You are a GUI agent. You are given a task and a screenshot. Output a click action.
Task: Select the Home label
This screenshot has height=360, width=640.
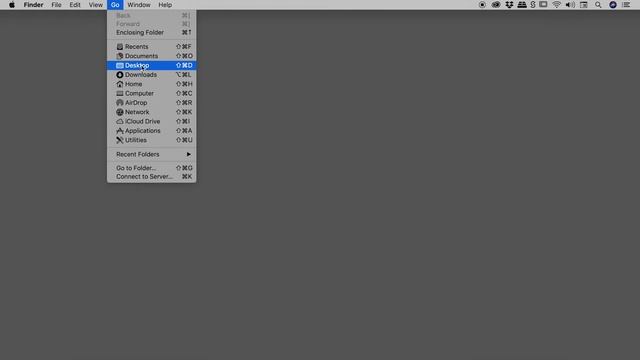tap(133, 84)
